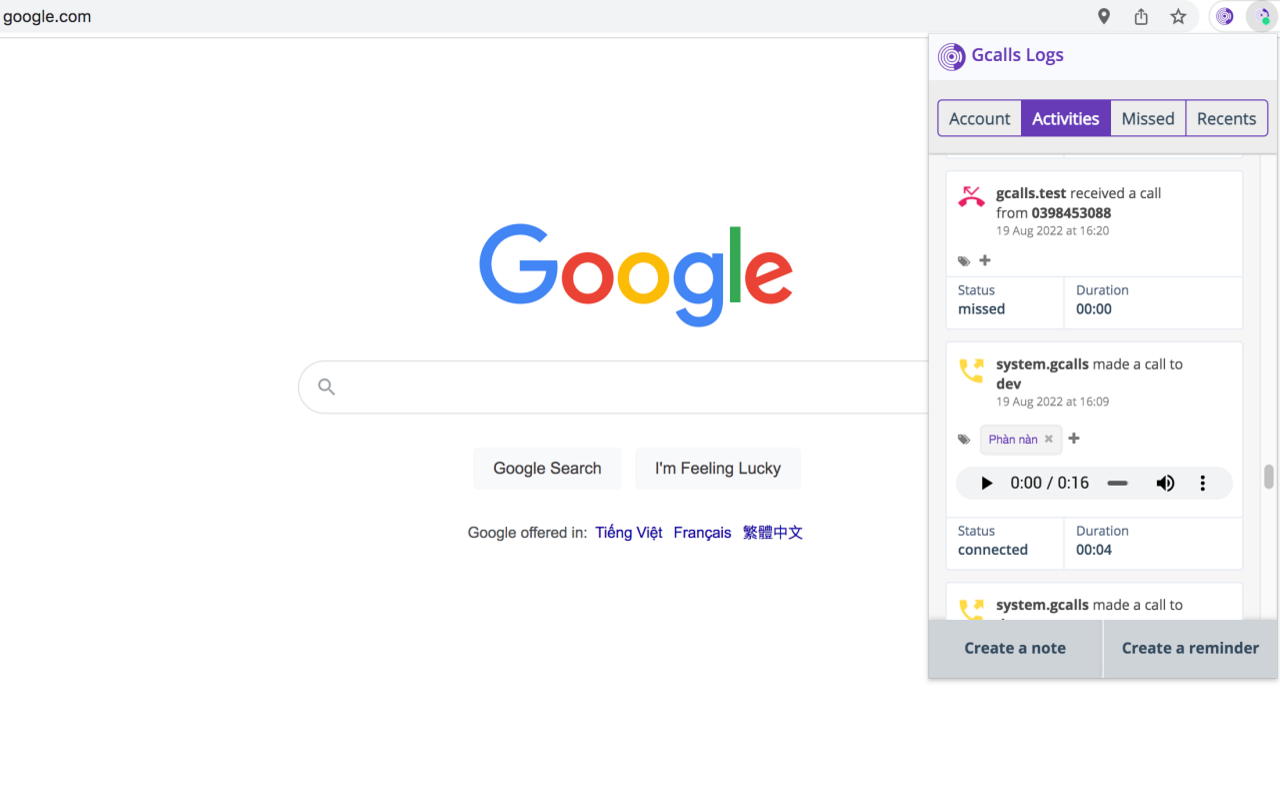This screenshot has height=800, width=1280.
Task: Remove the Phàn nàn tag
Action: point(1049,439)
